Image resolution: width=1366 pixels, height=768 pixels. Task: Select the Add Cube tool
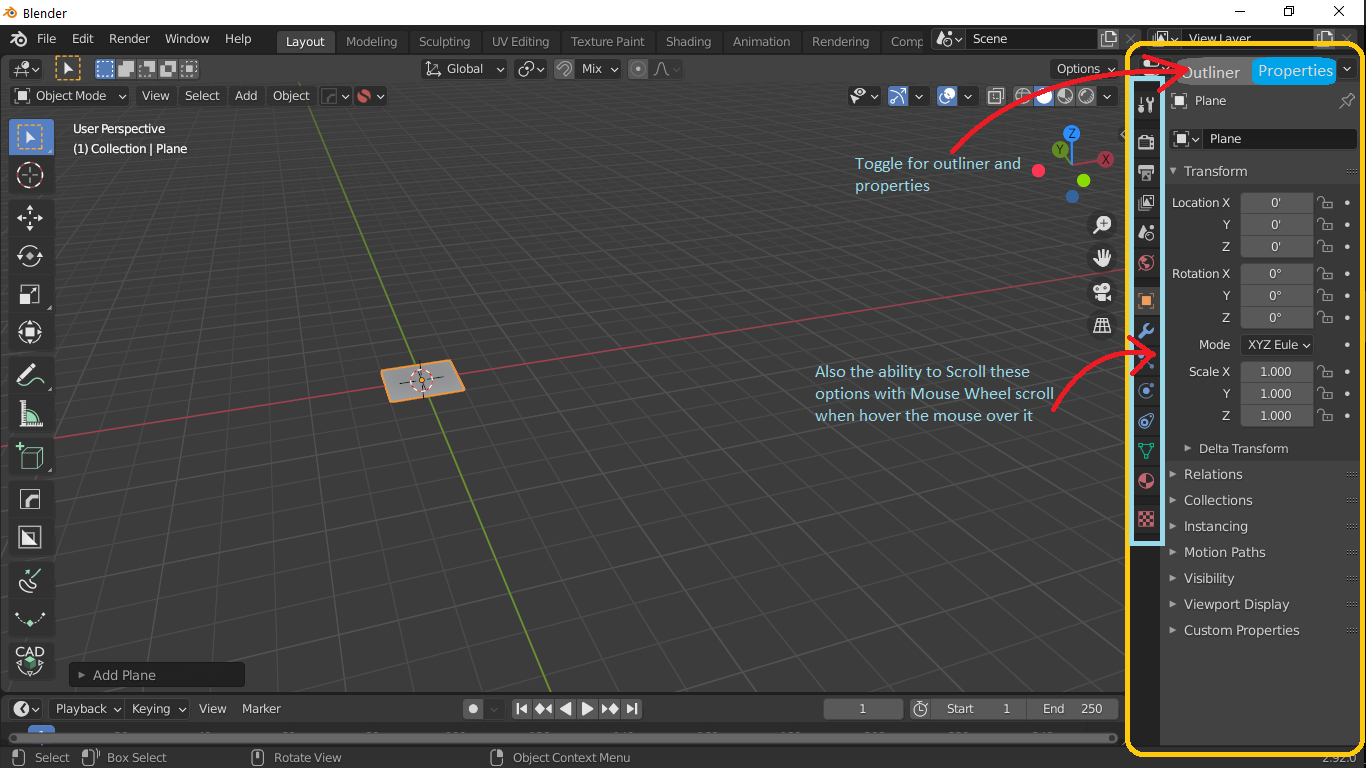click(31, 457)
